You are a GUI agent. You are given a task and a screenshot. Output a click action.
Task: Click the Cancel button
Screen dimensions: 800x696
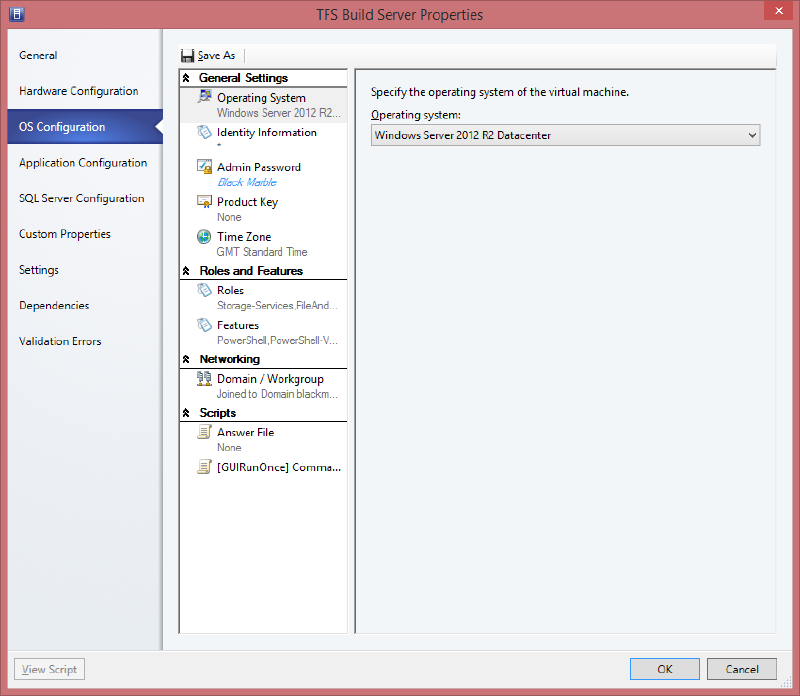point(742,669)
